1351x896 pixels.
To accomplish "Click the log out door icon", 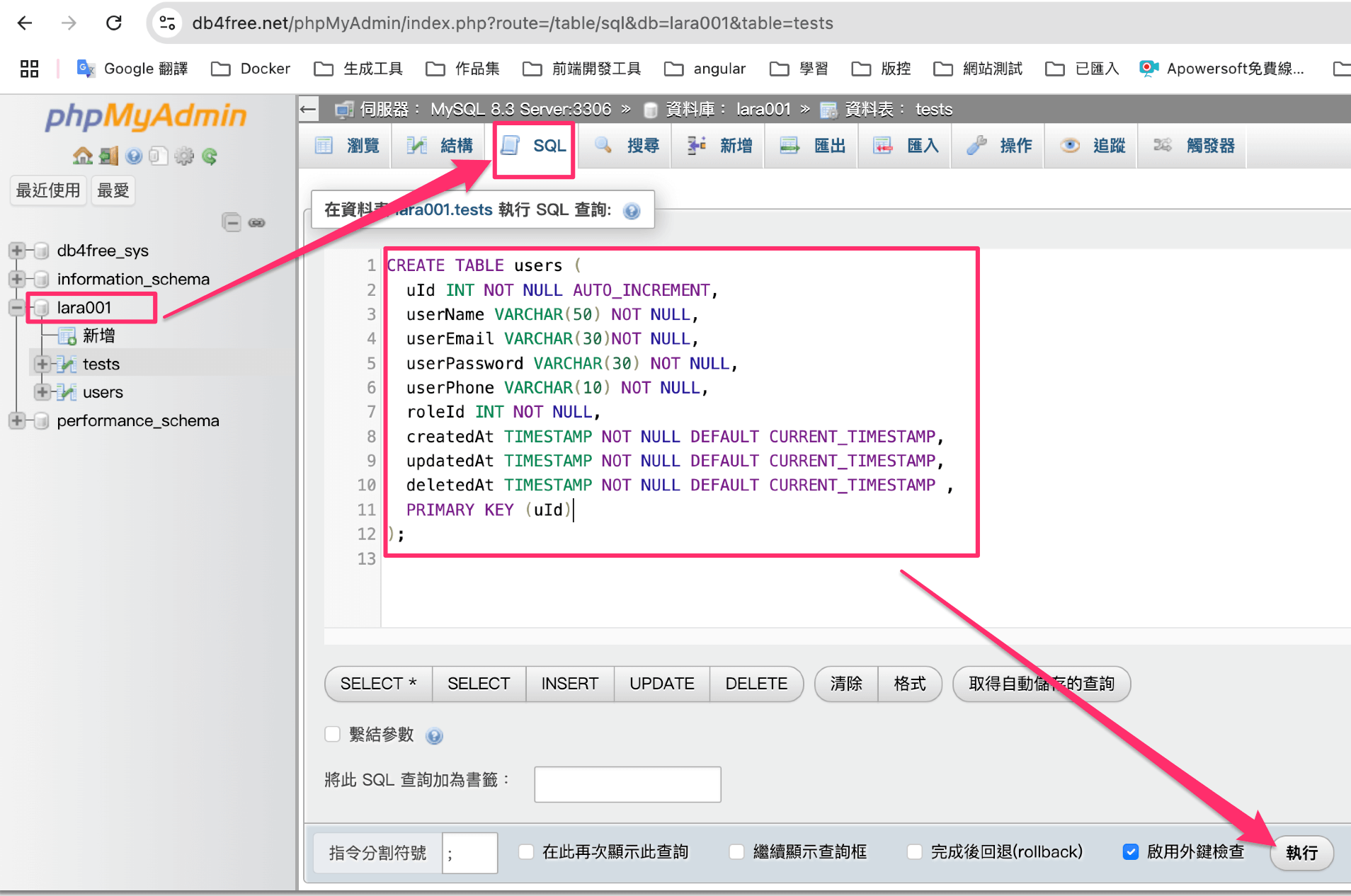I will click(108, 156).
